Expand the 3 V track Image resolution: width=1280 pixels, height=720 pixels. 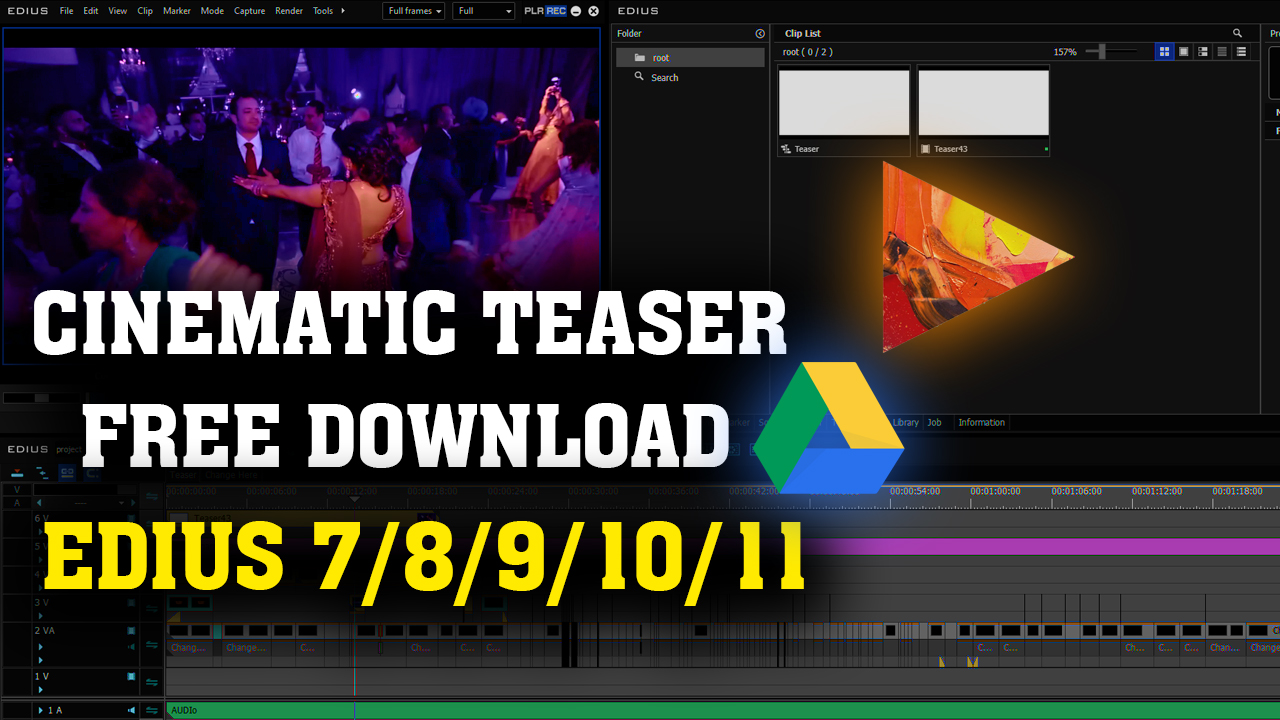pyautogui.click(x=41, y=615)
